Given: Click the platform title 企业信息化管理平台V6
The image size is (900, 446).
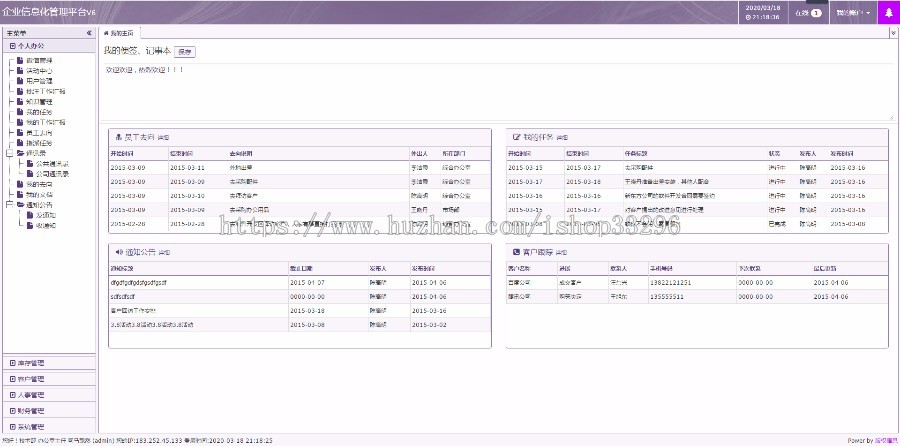Looking at the screenshot, I should 48,12.
